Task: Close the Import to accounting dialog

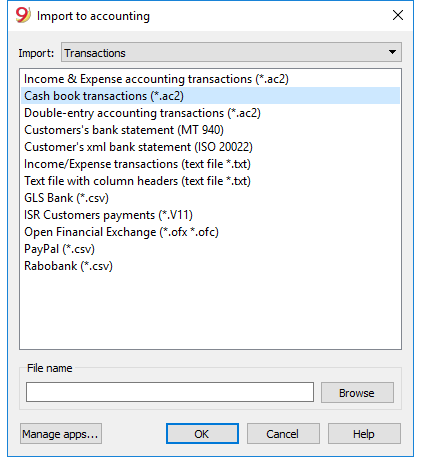Action: click(x=398, y=15)
